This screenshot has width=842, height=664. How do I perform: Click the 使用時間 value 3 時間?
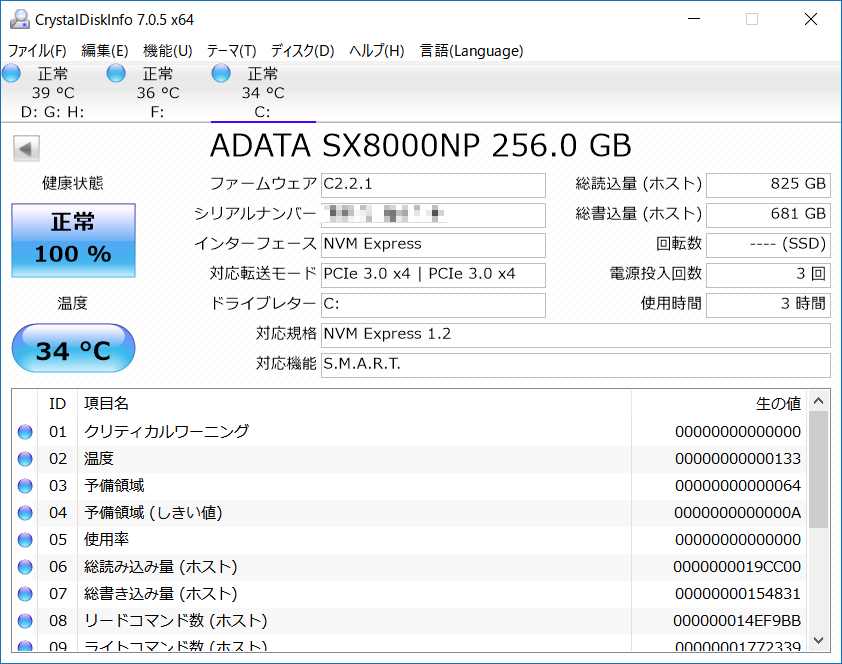(x=768, y=305)
